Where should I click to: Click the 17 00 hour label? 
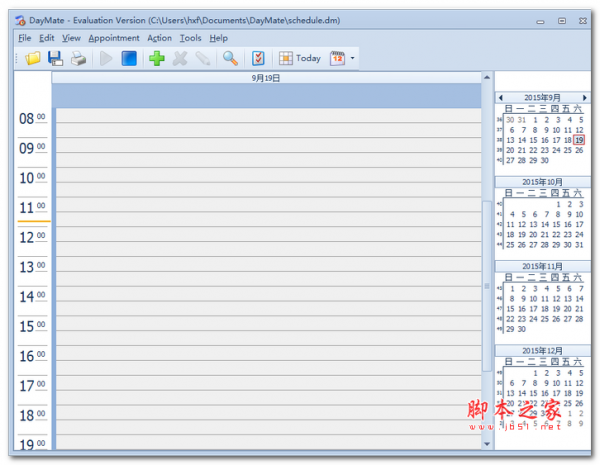(x=33, y=386)
